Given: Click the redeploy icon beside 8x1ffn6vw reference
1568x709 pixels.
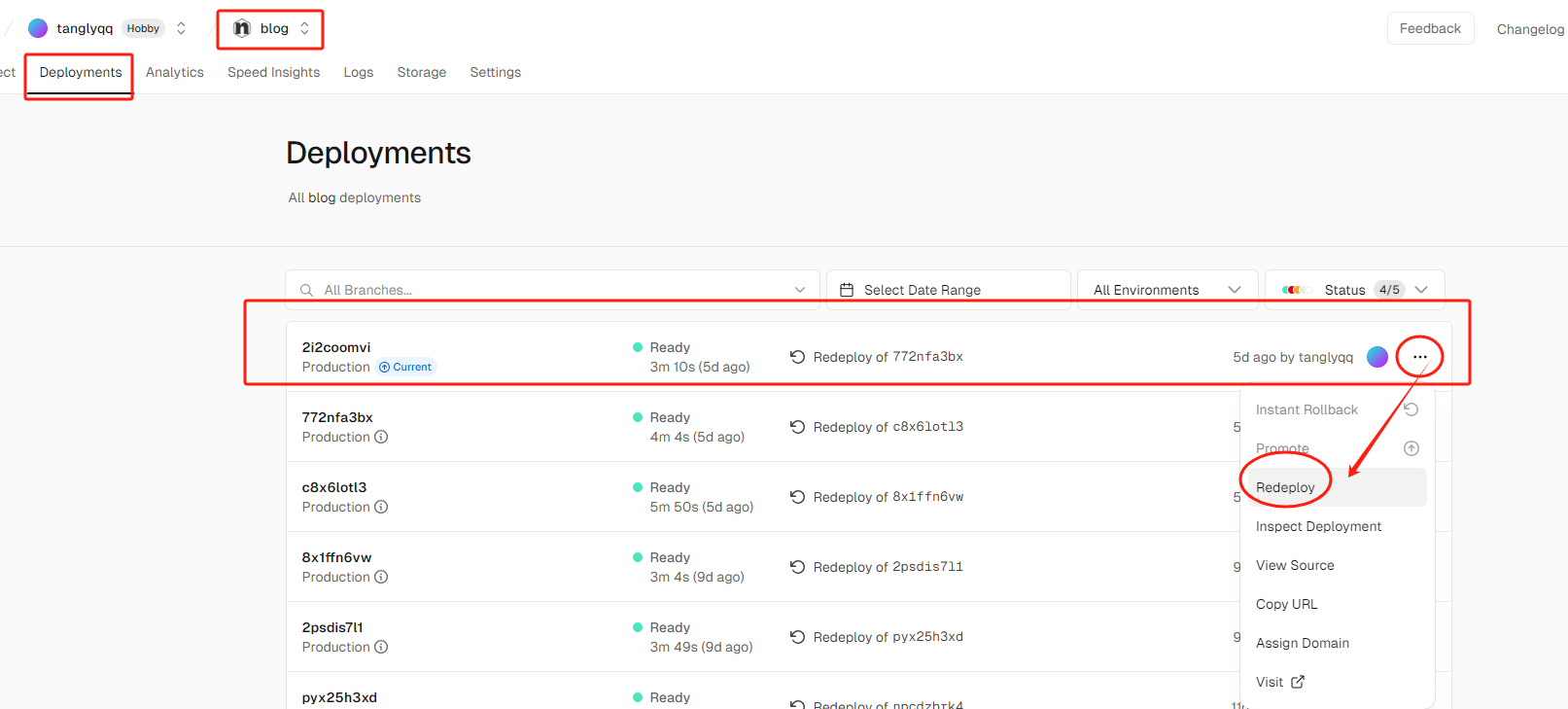Looking at the screenshot, I should [797, 497].
